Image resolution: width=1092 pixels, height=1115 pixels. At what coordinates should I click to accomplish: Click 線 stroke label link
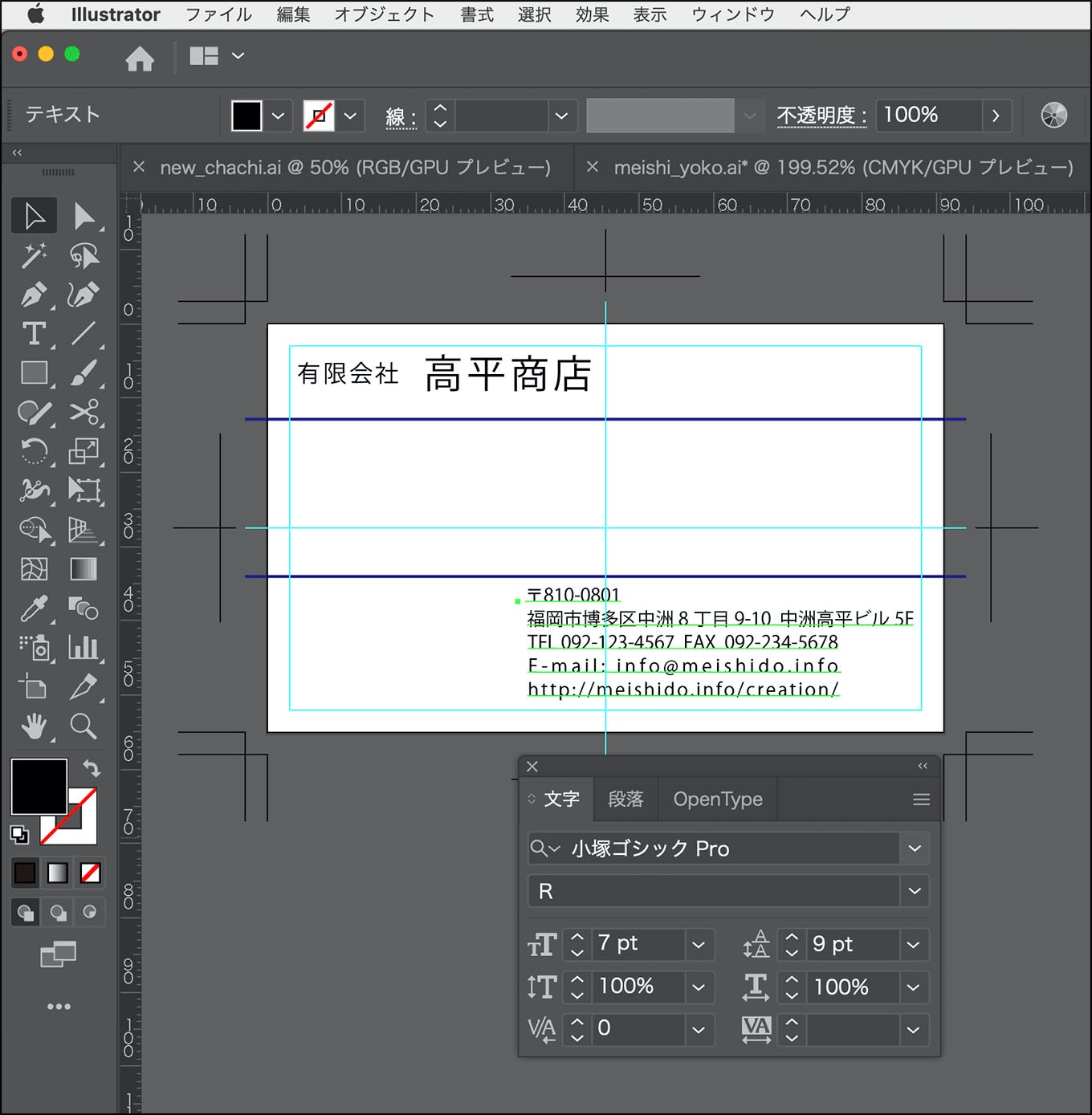coord(401,117)
